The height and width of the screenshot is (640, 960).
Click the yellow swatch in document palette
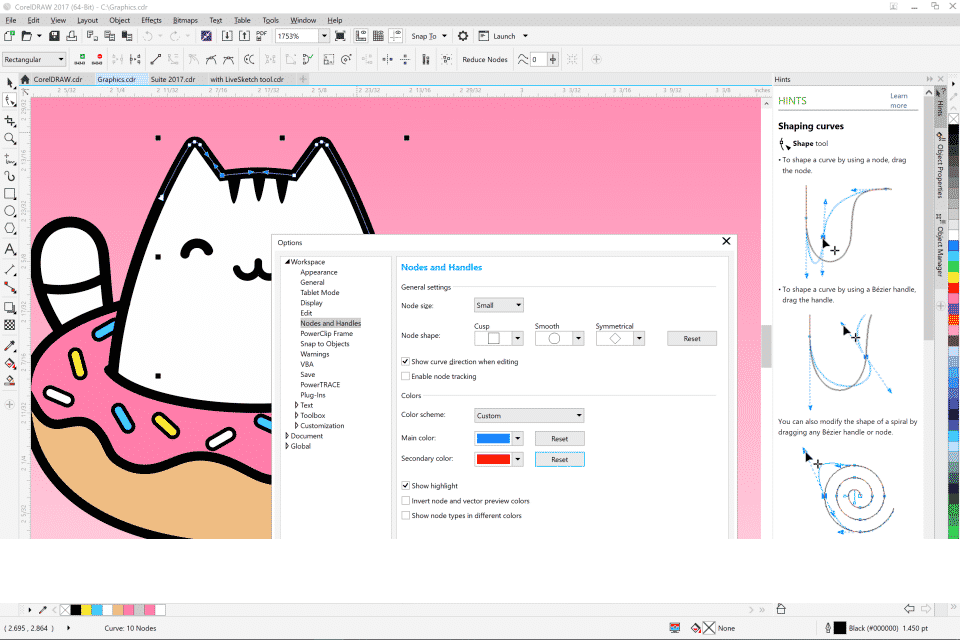[86, 610]
